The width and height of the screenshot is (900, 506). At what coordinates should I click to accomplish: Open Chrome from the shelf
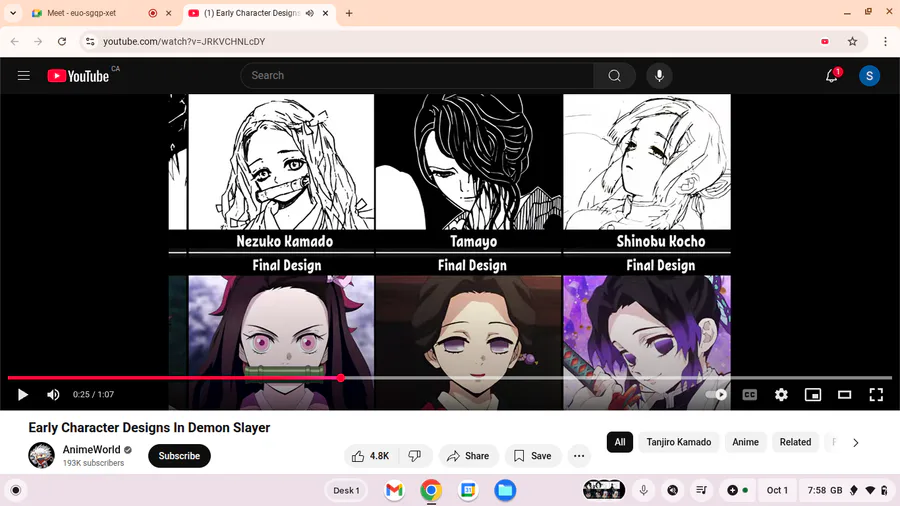point(431,491)
